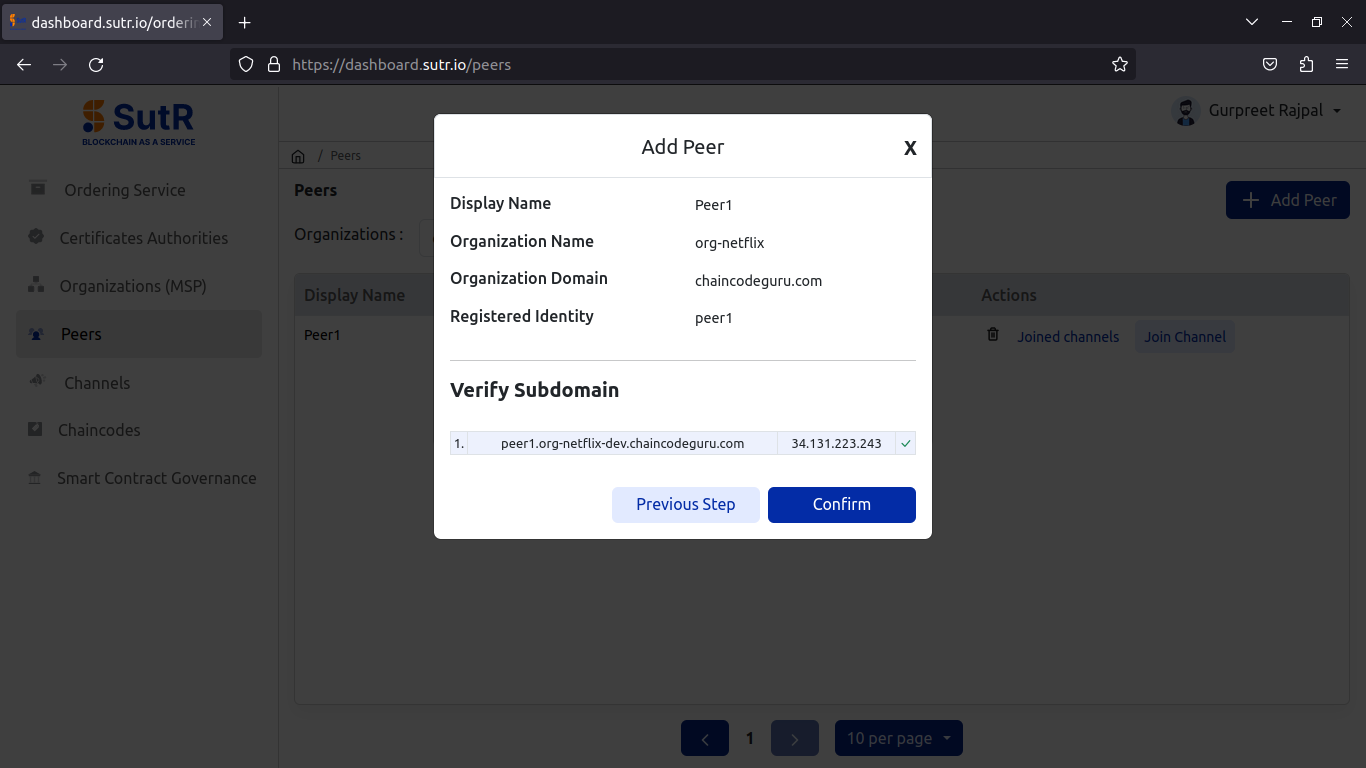Image resolution: width=1366 pixels, height=768 pixels.
Task: Click the Organizations hierarchy icon
Action: point(36,285)
